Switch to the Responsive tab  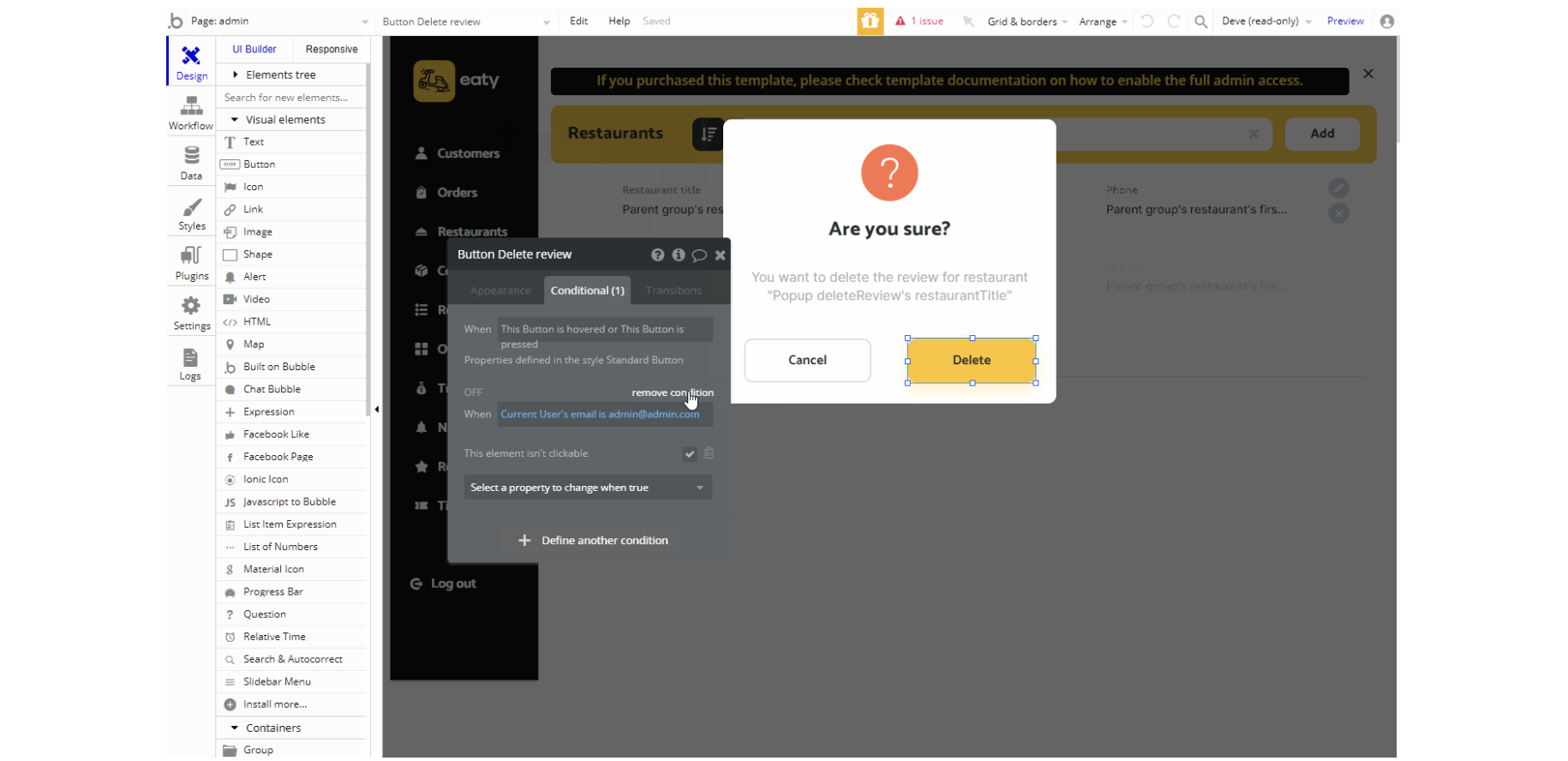332,50
